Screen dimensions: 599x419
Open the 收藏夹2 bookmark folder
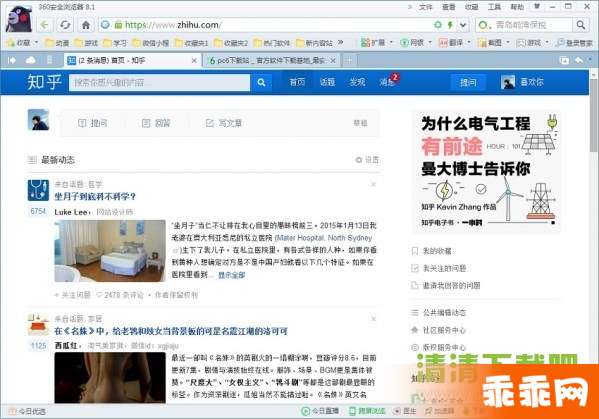[x=232, y=43]
